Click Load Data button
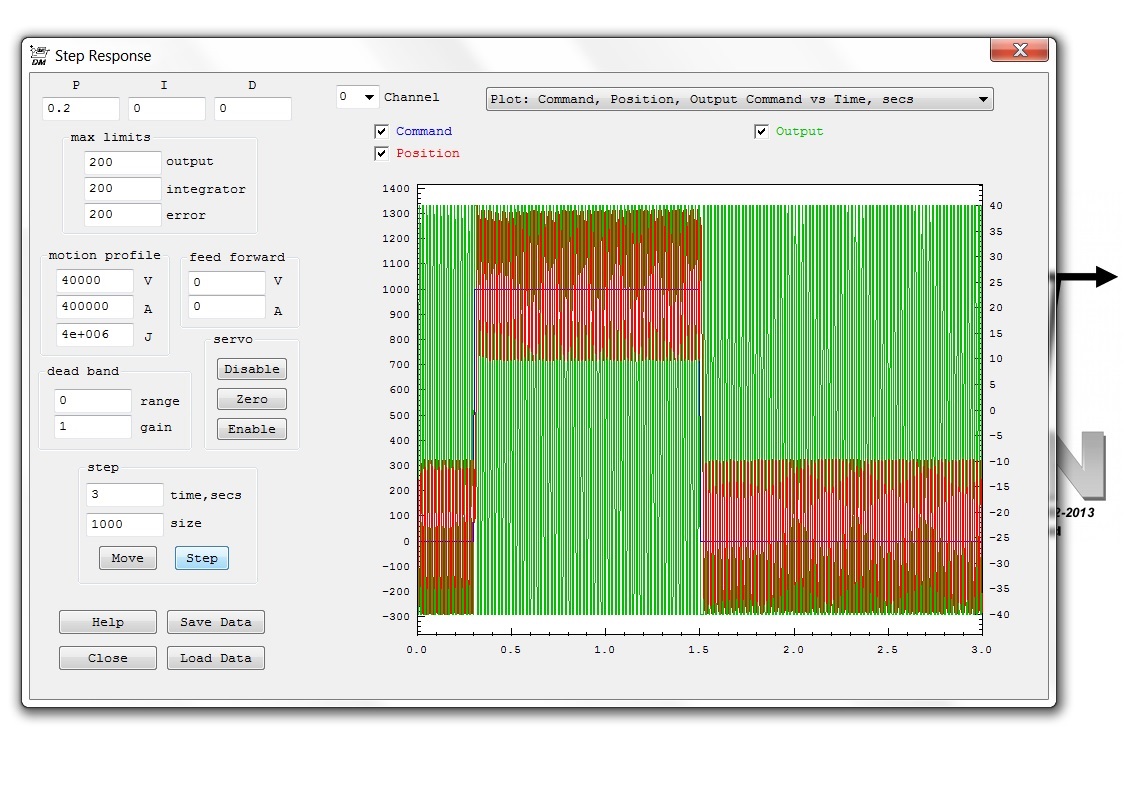Image resolution: width=1130 pixels, height=786 pixels. [x=216, y=658]
